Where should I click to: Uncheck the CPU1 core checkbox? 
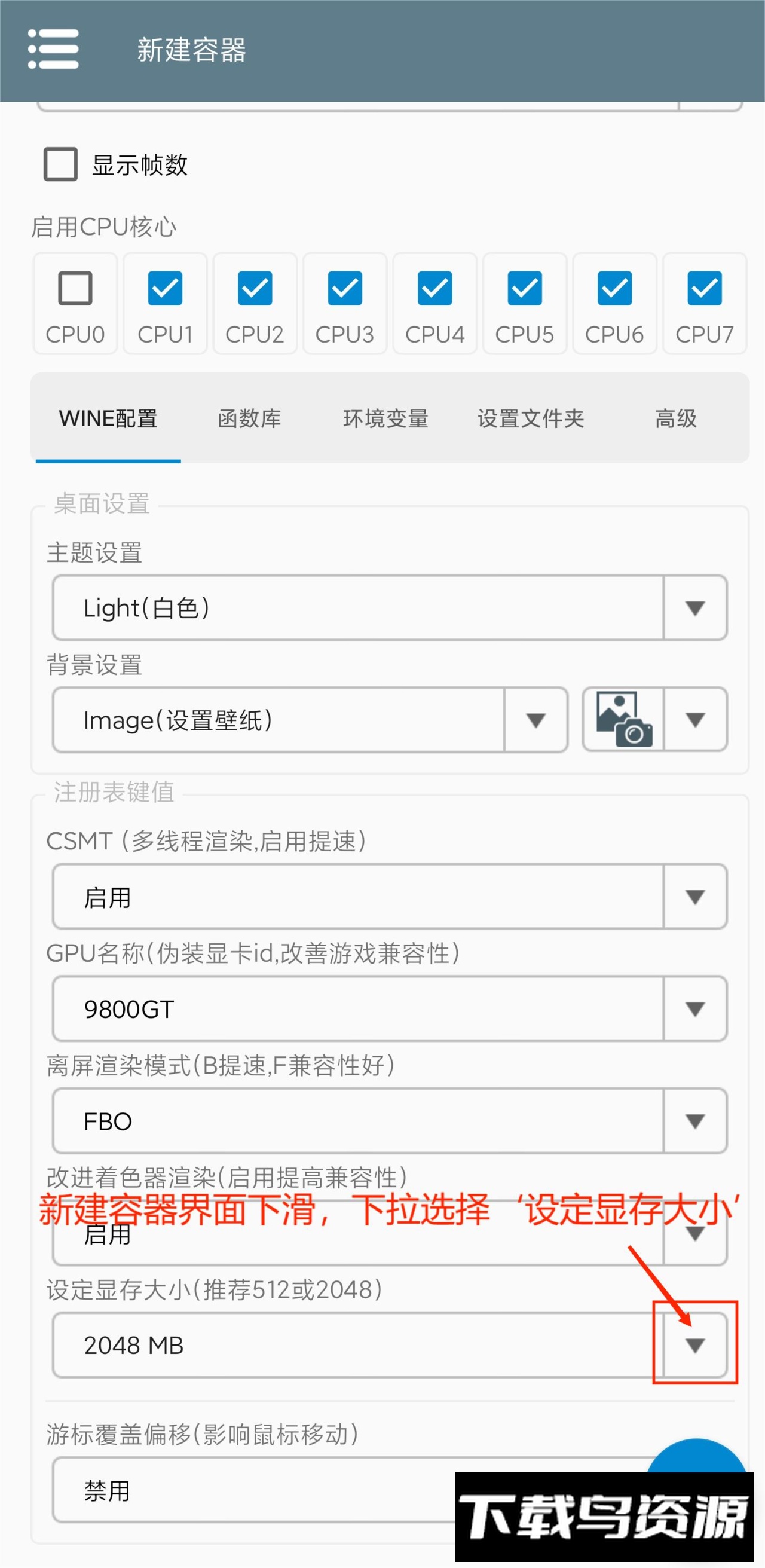pyautogui.click(x=165, y=288)
